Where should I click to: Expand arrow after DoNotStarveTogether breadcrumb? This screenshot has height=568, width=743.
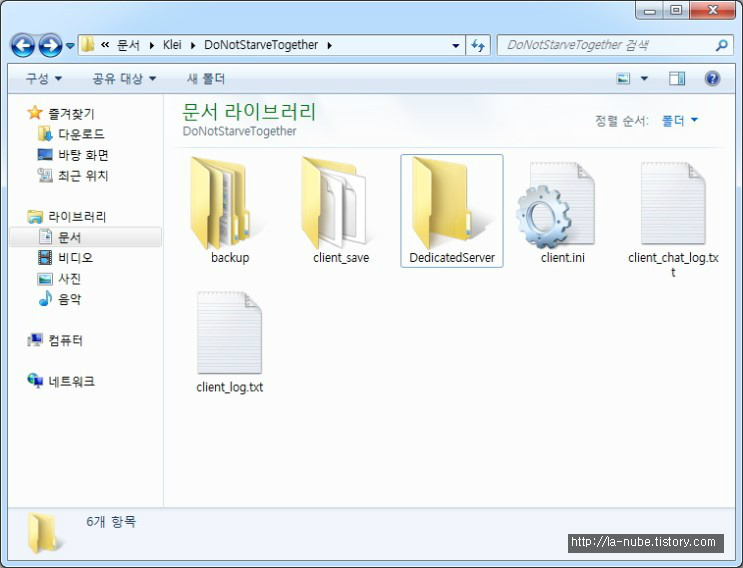coord(329,45)
